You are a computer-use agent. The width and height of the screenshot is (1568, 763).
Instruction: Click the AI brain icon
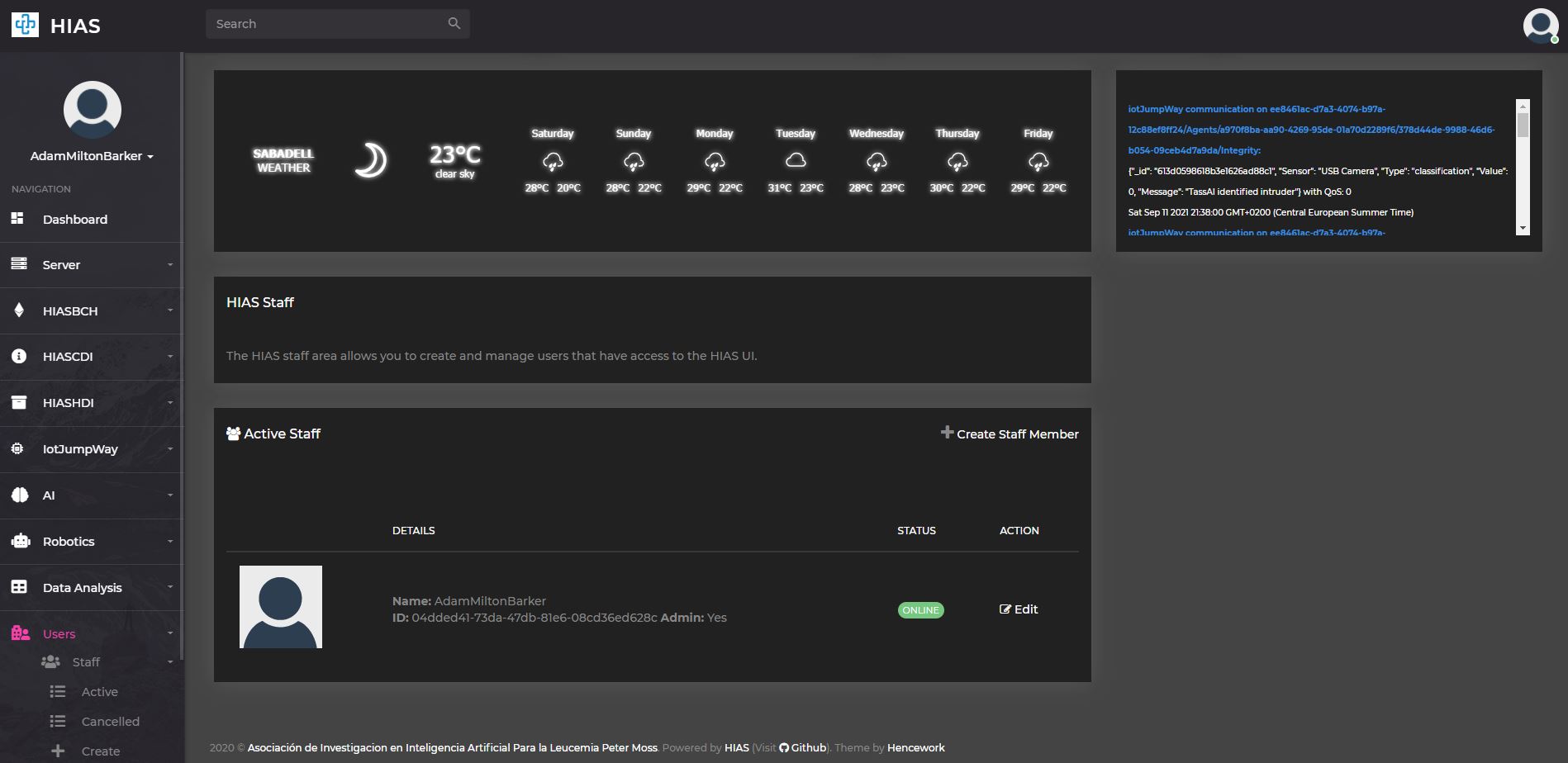[x=20, y=495]
